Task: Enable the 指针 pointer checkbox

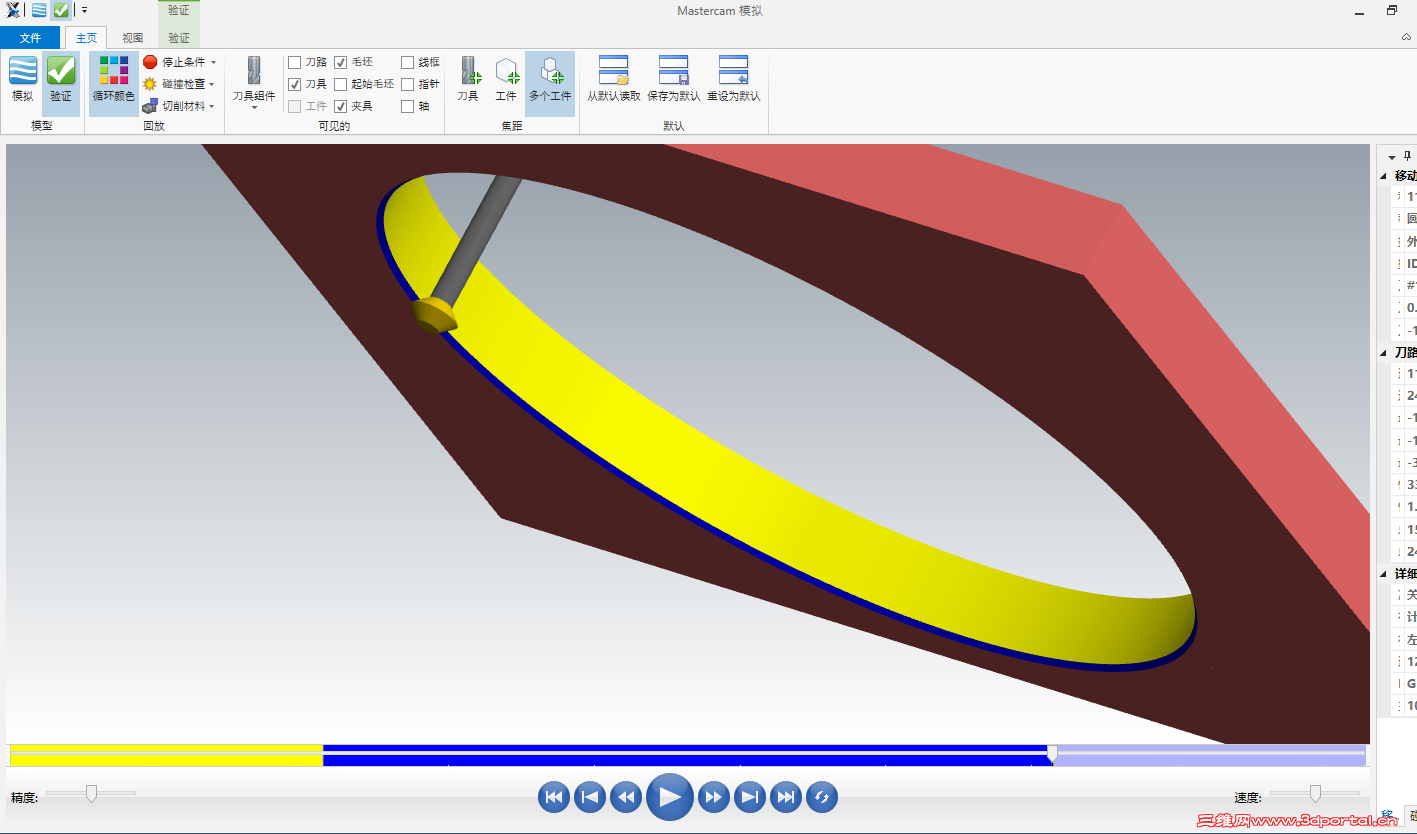Action: 408,84
